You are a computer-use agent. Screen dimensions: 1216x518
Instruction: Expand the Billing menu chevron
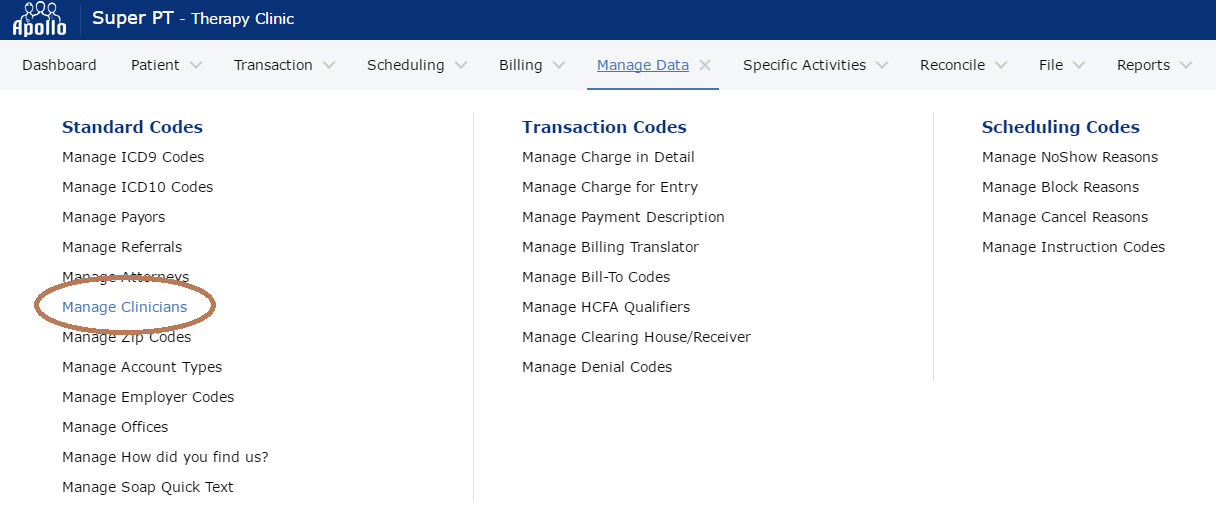(559, 65)
